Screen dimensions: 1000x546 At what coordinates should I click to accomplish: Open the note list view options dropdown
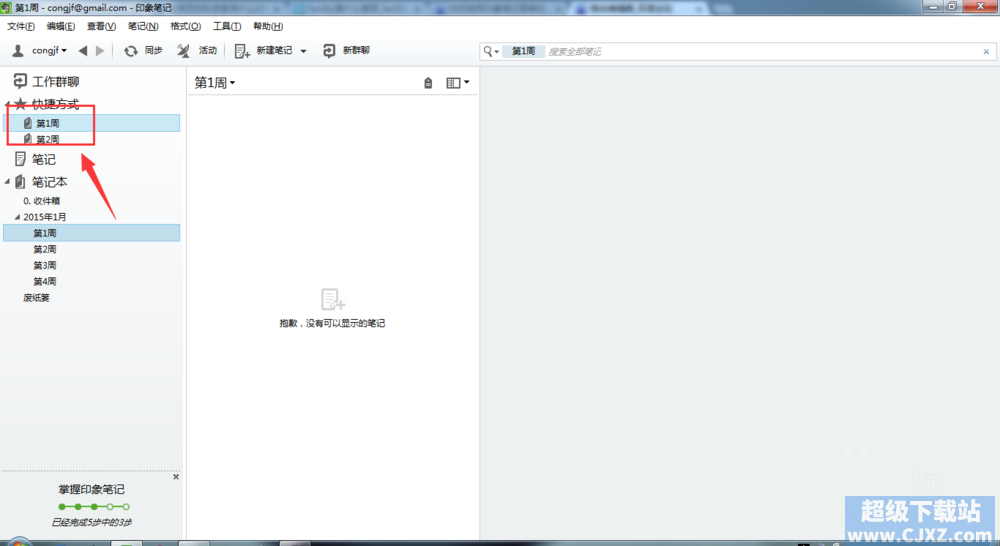(x=458, y=83)
